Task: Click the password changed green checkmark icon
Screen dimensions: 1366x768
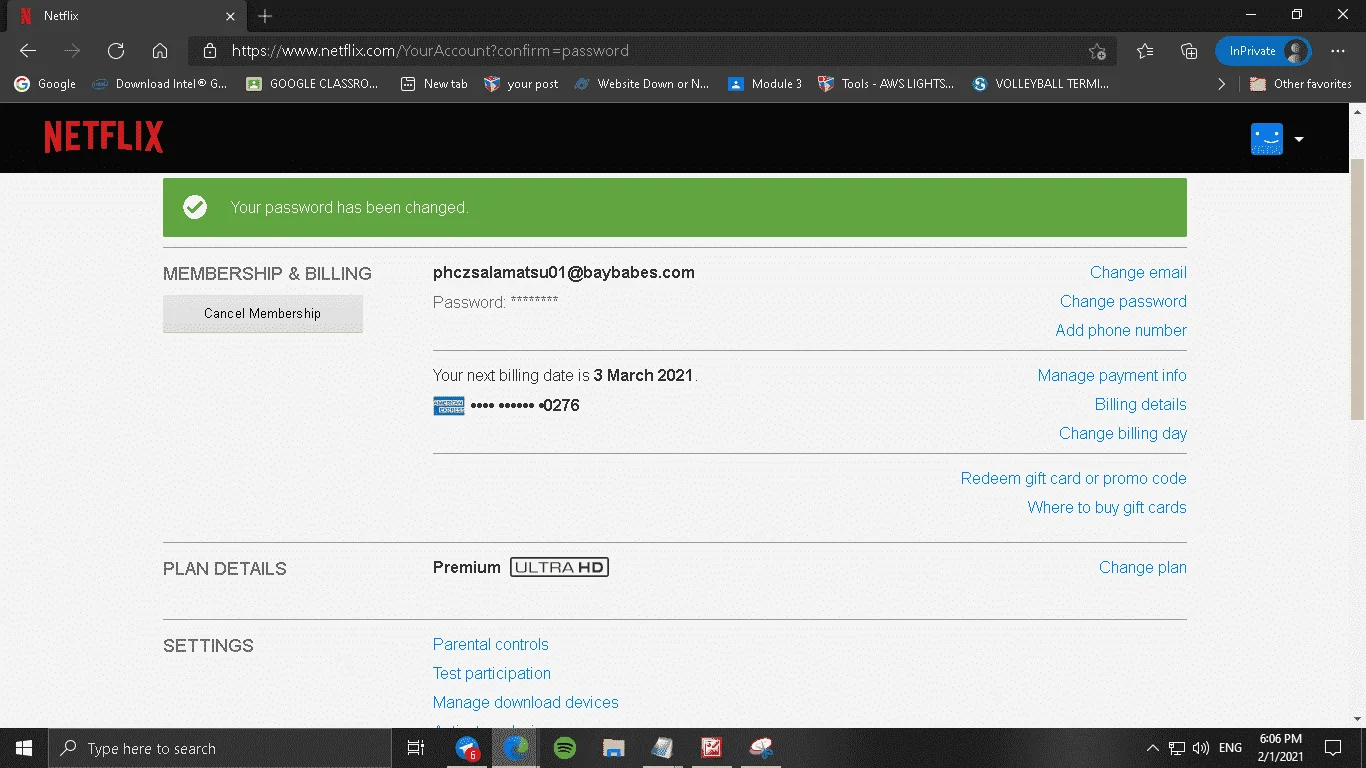Action: (x=195, y=207)
